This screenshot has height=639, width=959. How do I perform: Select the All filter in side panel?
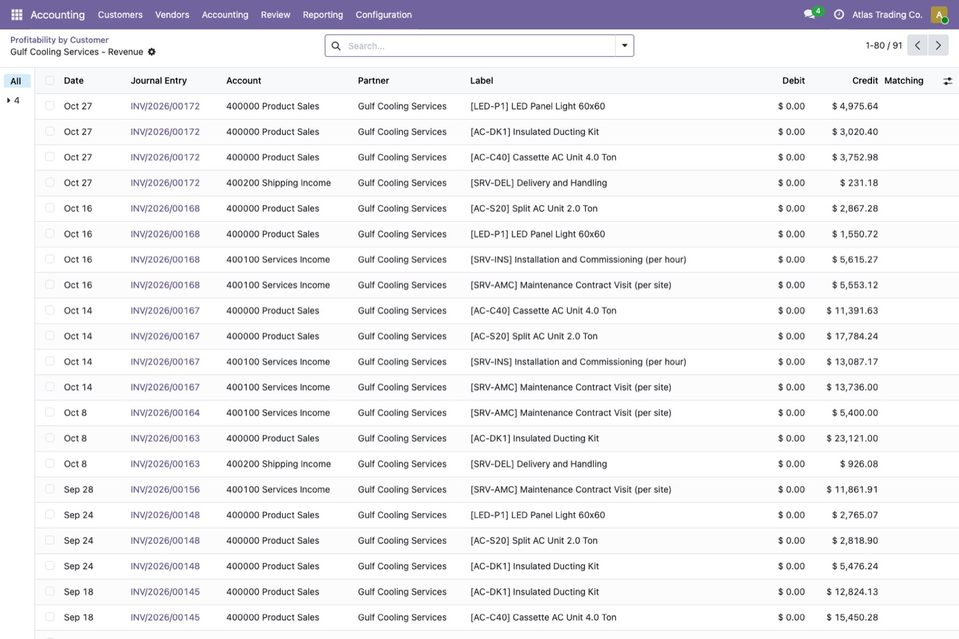coord(17,81)
